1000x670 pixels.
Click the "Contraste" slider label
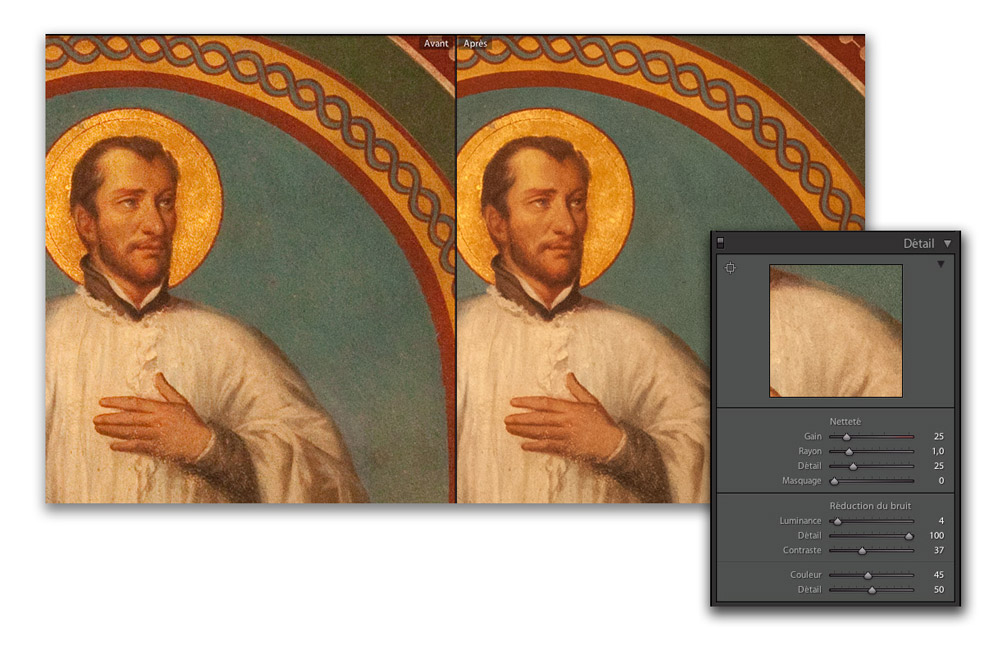pos(802,550)
